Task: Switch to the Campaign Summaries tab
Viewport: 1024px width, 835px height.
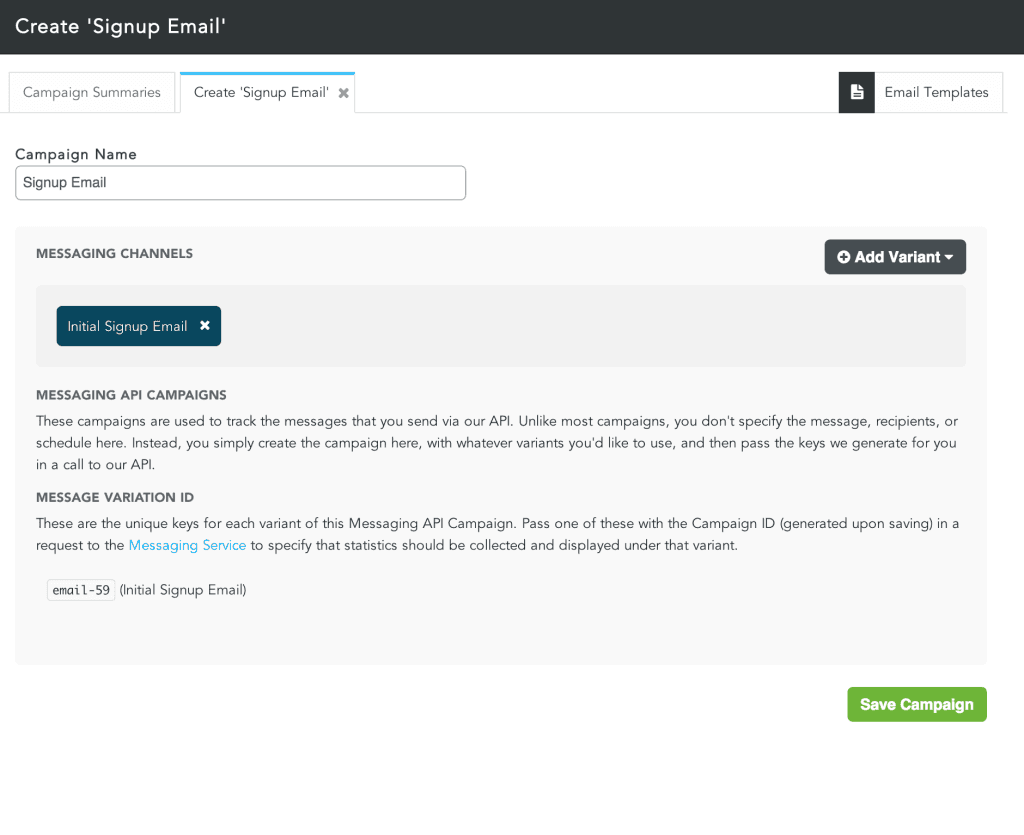Action: (92, 92)
